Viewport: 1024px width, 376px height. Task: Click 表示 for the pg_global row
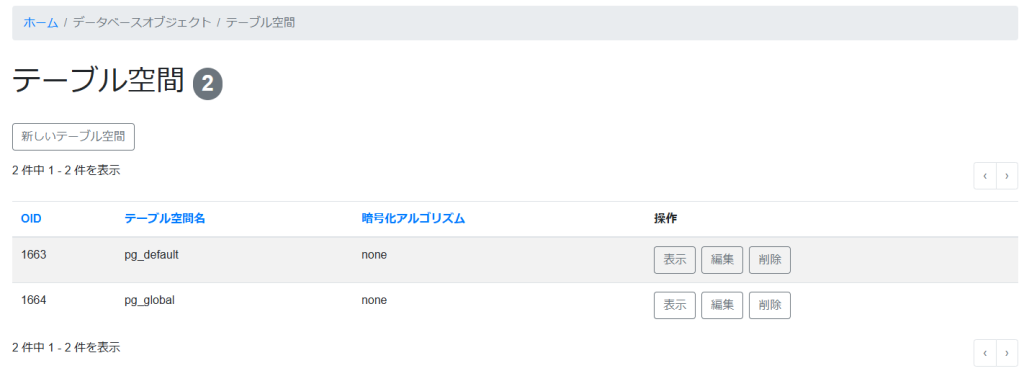point(675,305)
